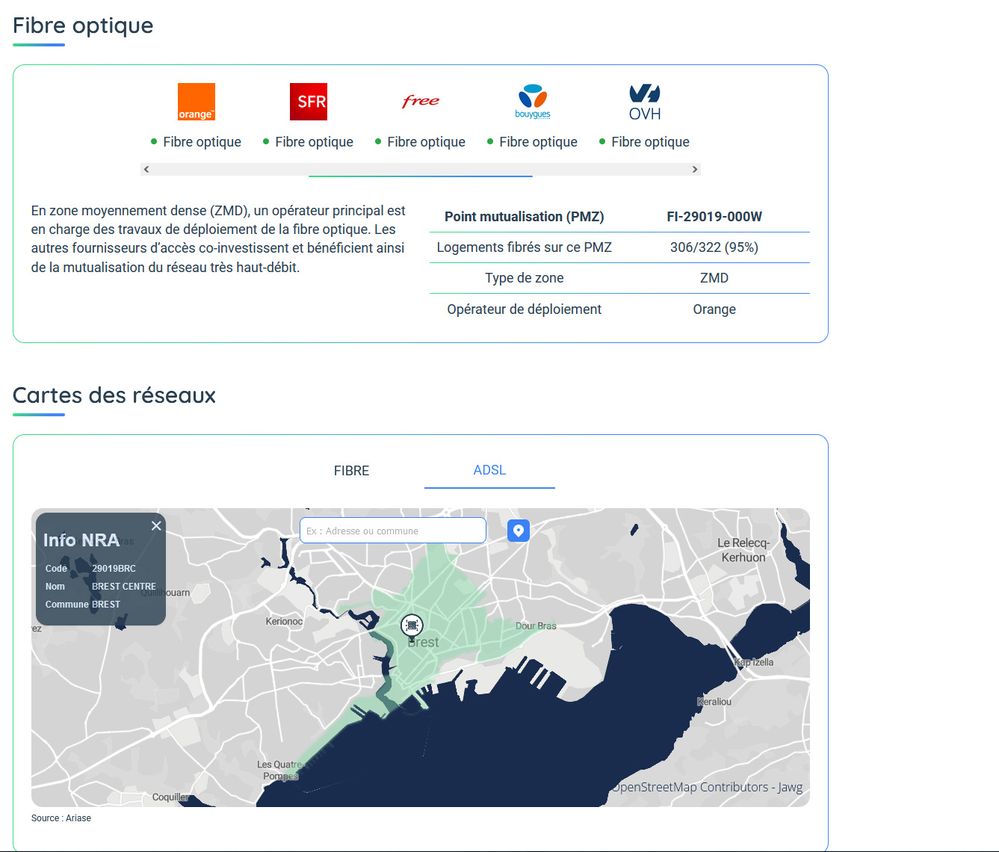Click Les Quatre Pompes map label

[279, 770]
